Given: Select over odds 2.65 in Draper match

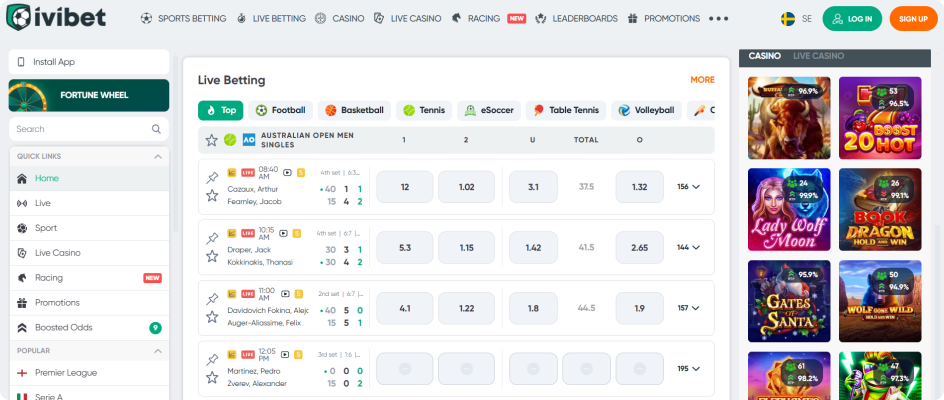Looking at the screenshot, I should [639, 248].
